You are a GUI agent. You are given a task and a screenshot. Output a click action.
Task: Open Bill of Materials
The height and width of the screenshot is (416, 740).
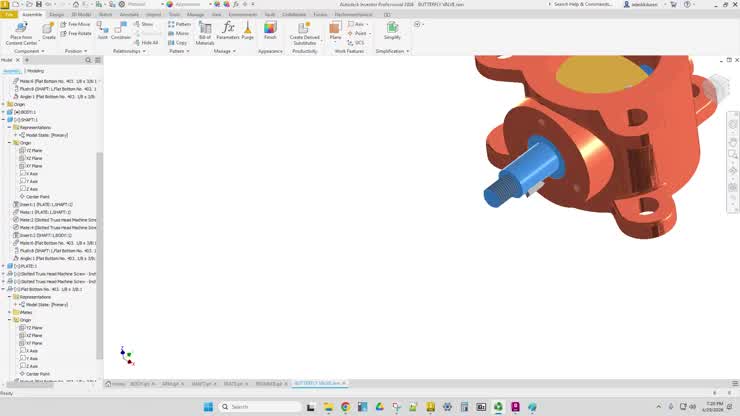pos(205,33)
